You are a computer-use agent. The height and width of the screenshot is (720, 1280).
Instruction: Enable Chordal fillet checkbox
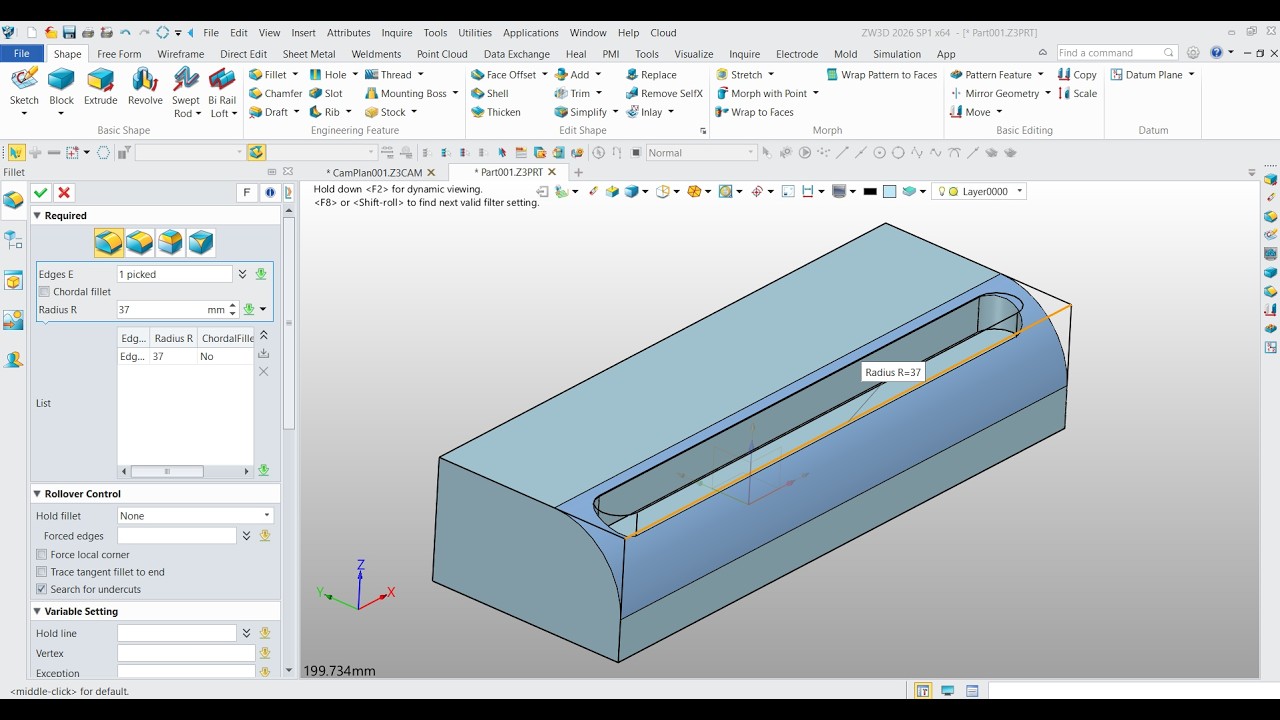coord(44,292)
